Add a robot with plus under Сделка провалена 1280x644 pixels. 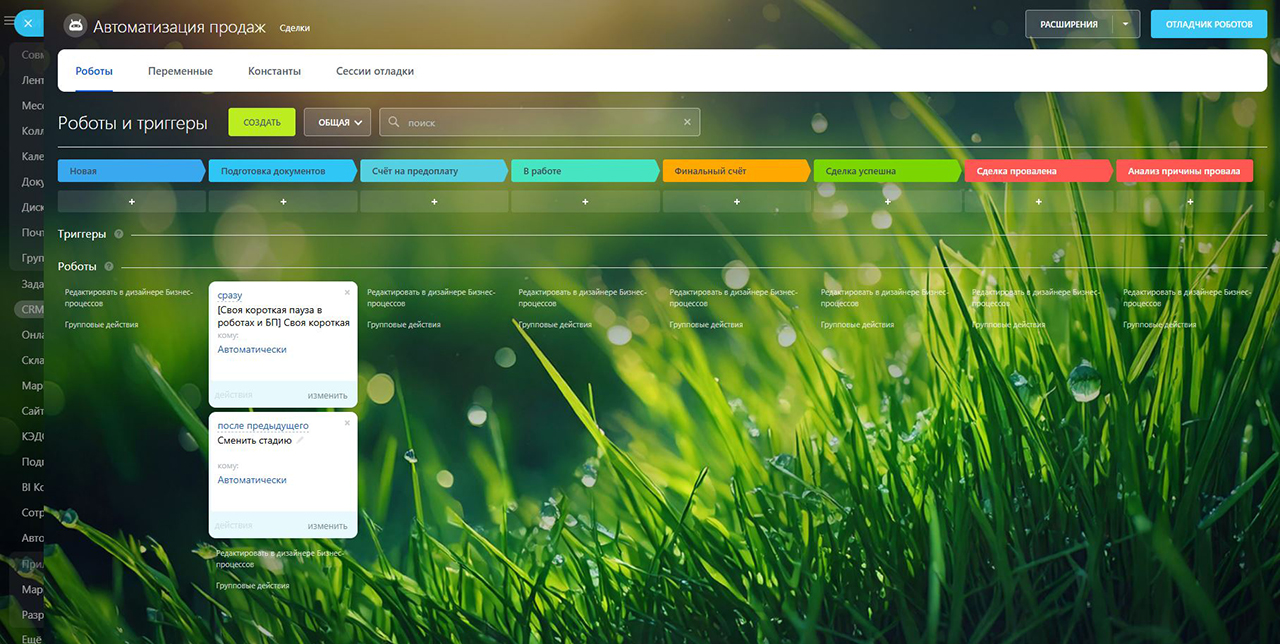tap(1039, 201)
